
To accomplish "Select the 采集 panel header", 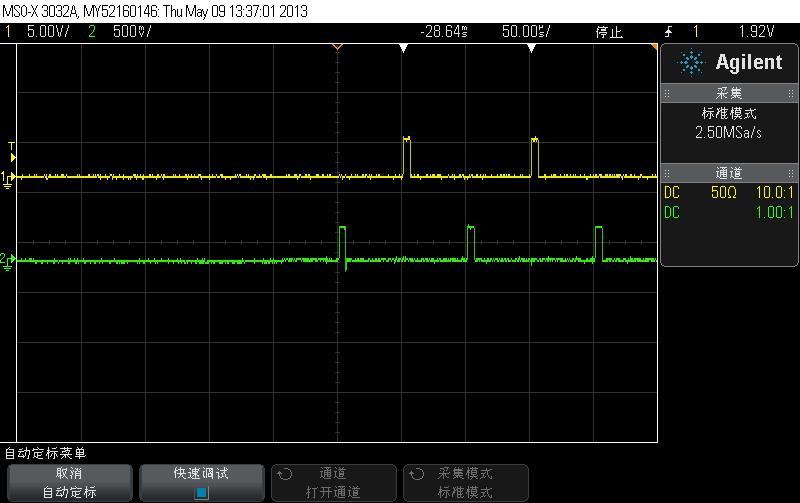I will [729, 93].
